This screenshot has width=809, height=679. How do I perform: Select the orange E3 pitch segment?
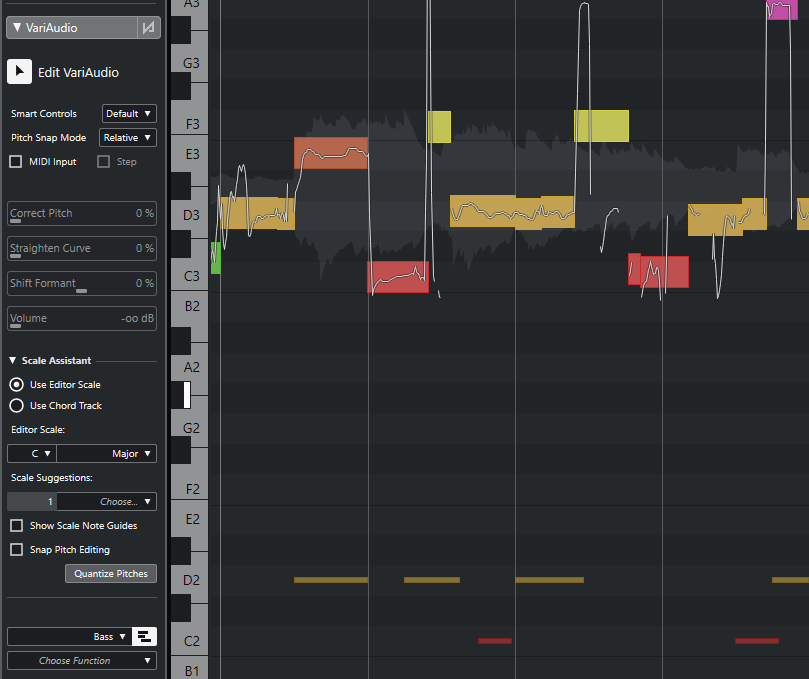tap(331, 153)
